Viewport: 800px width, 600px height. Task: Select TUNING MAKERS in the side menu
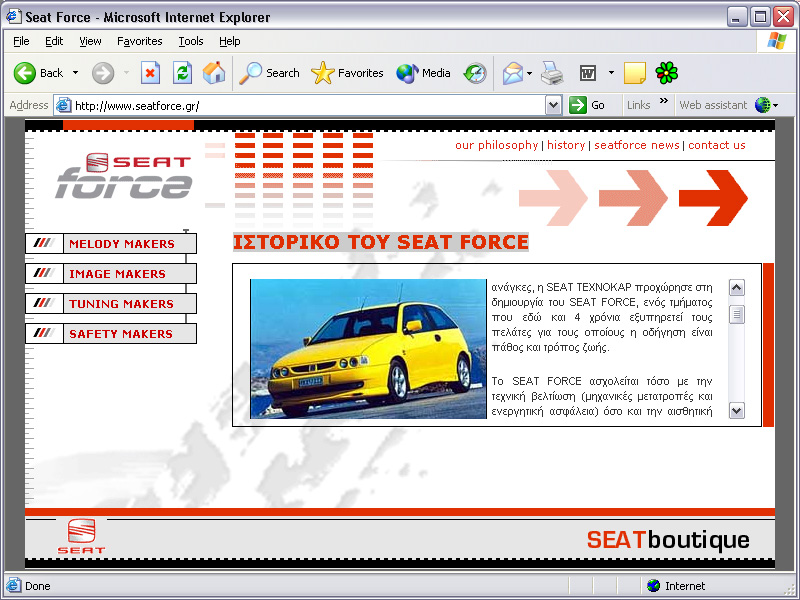click(x=111, y=304)
